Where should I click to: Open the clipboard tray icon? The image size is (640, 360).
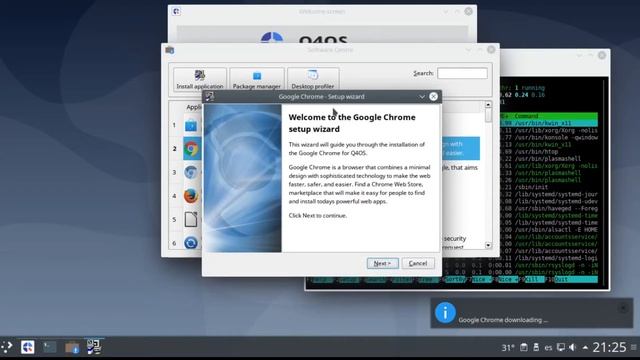[524, 347]
